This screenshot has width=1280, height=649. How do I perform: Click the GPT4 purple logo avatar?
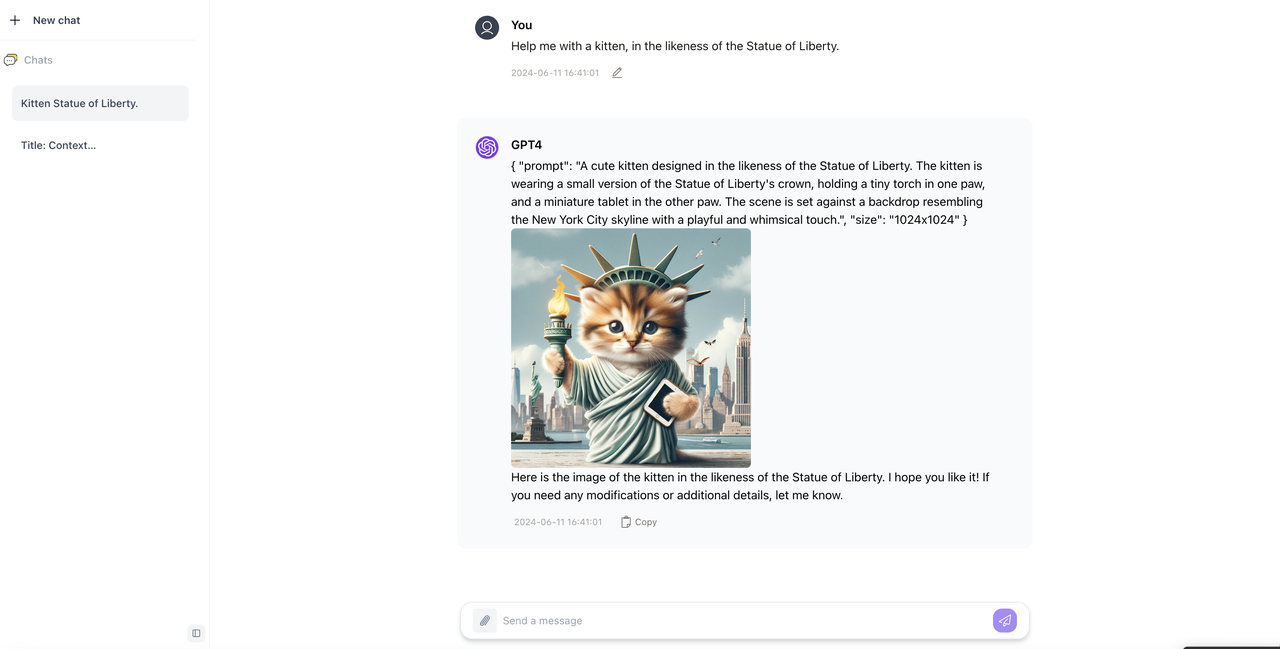pos(487,148)
